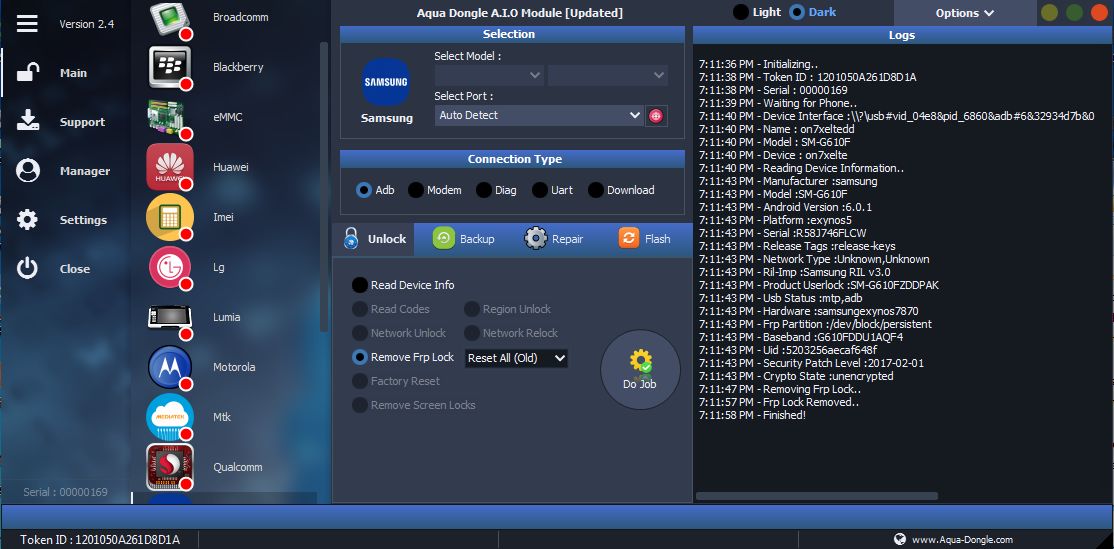Select the Read Device Info option

(360, 285)
